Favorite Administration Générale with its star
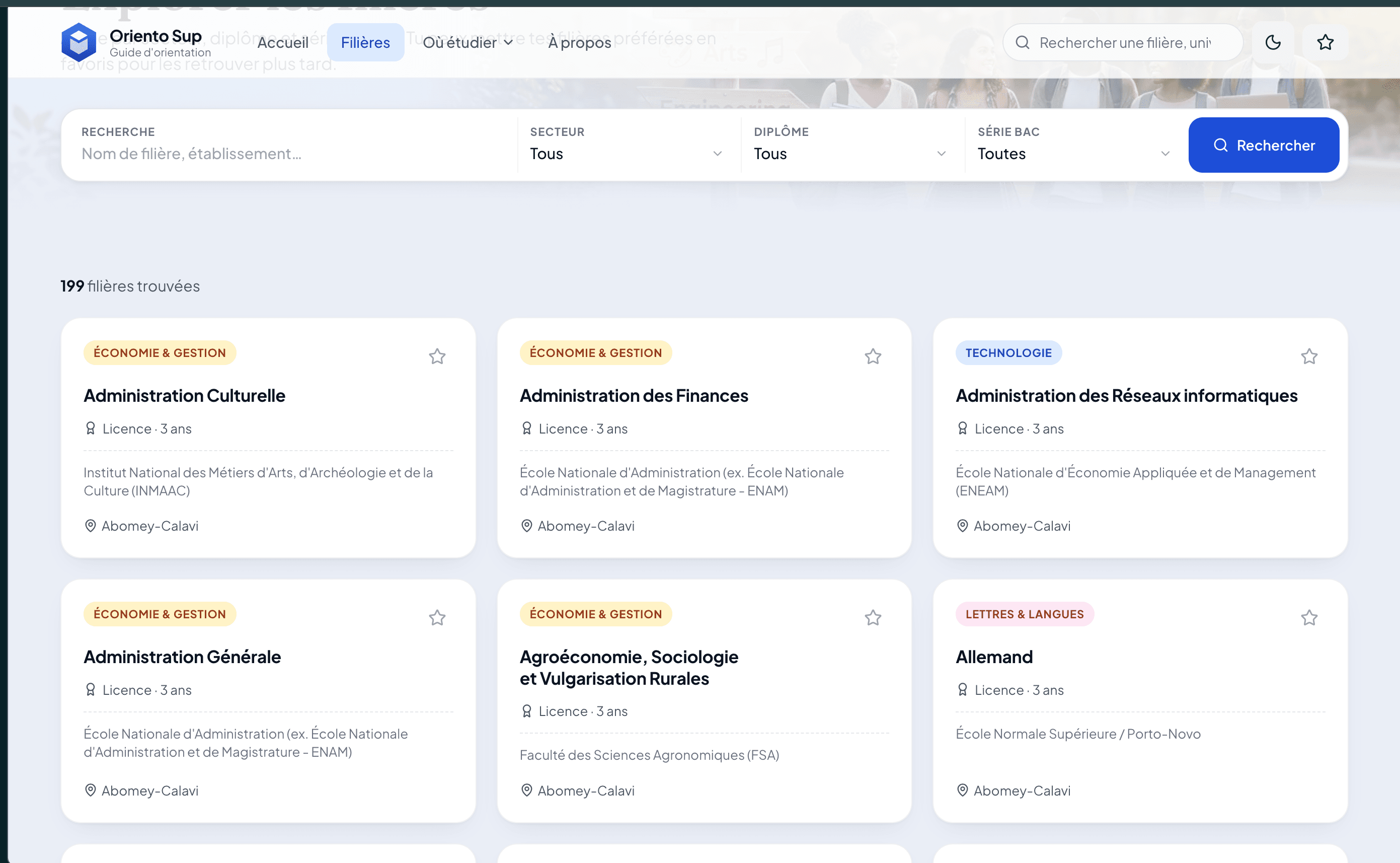 [437, 618]
